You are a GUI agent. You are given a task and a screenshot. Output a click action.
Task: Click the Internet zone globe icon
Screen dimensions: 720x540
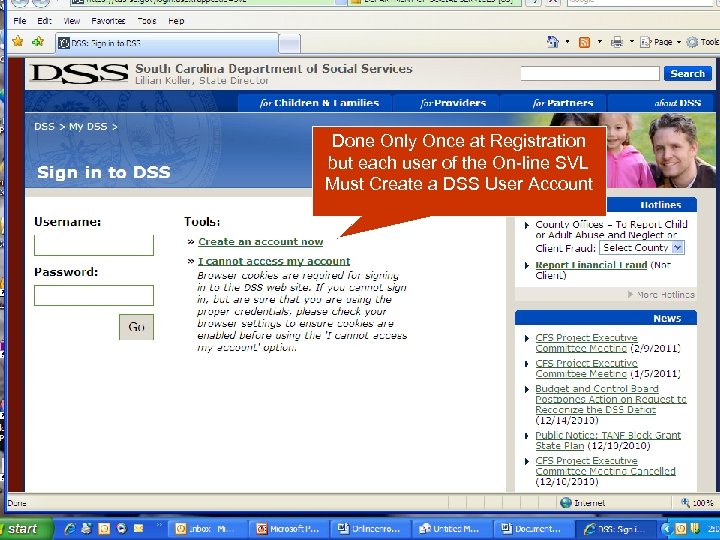[566, 503]
